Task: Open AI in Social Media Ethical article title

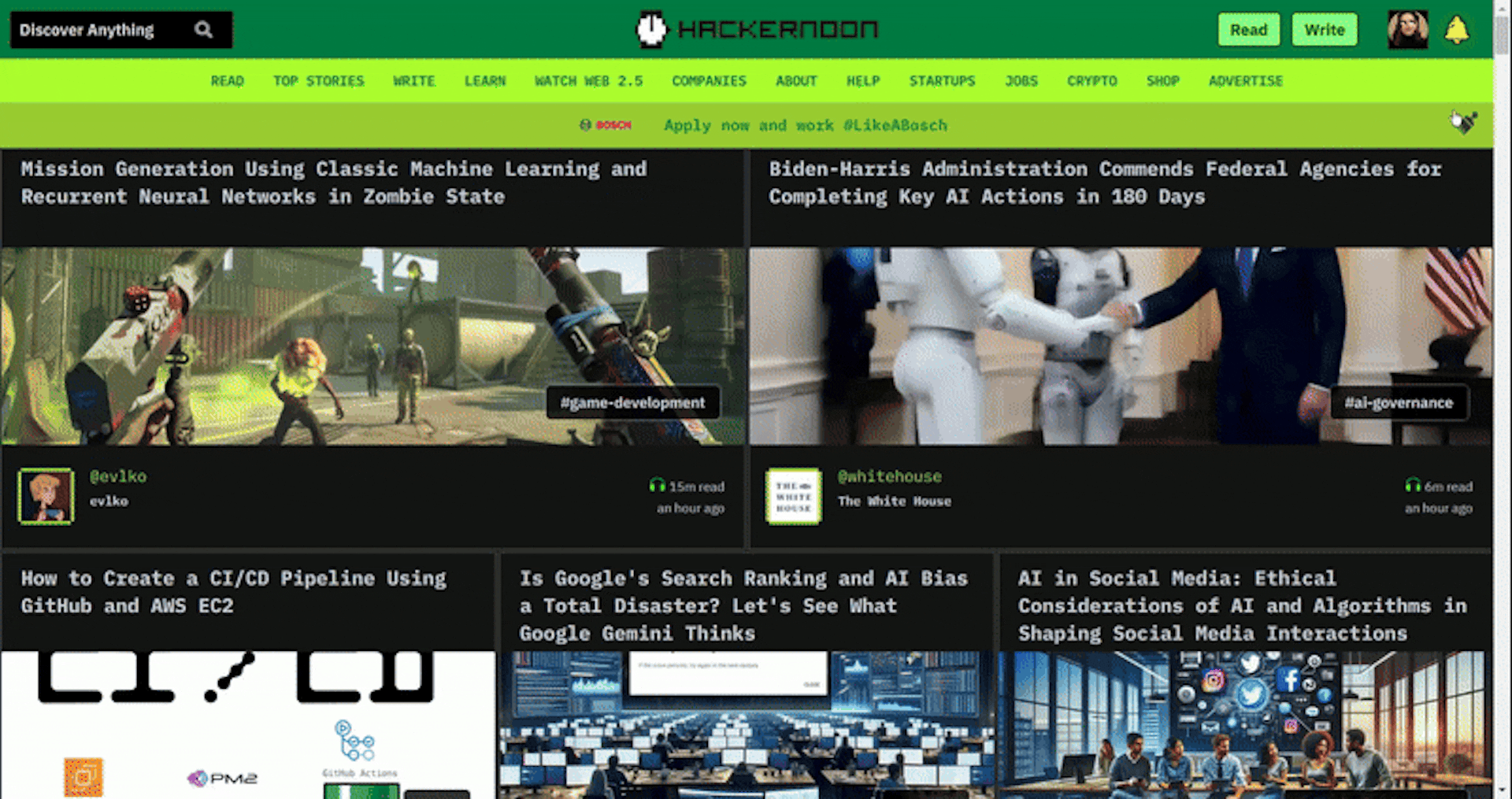Action: tap(1242, 605)
